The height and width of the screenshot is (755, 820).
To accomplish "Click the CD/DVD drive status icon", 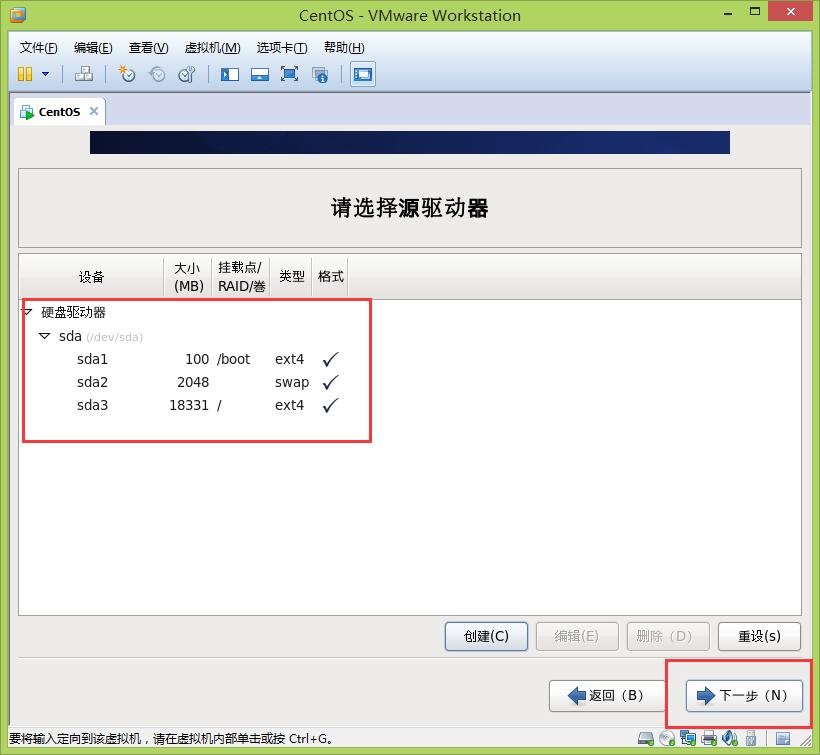I will [667, 740].
